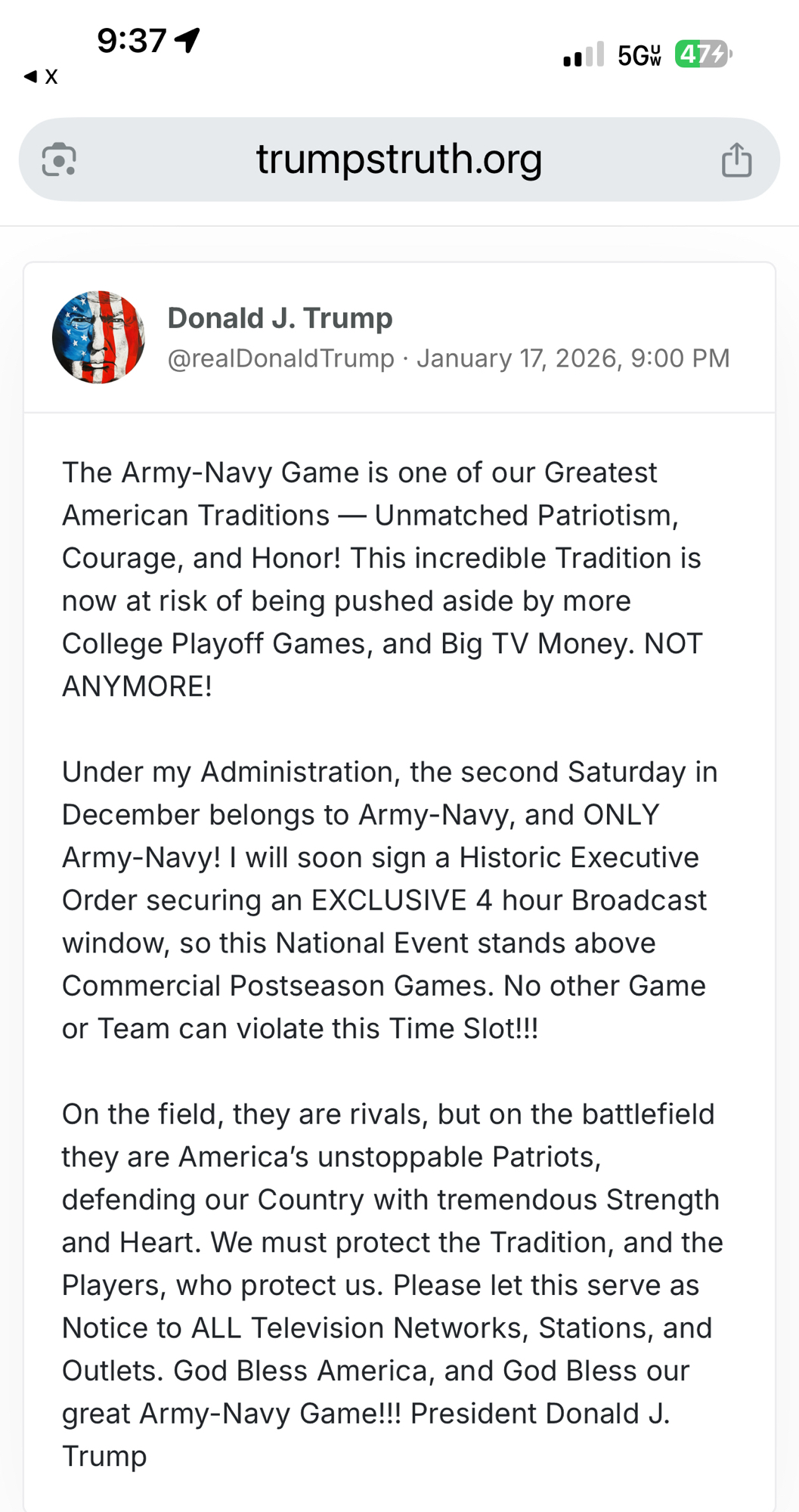Screen dimensions: 799x1512
Task: Tap the camera scan icon in address bar
Action: pos(59,160)
